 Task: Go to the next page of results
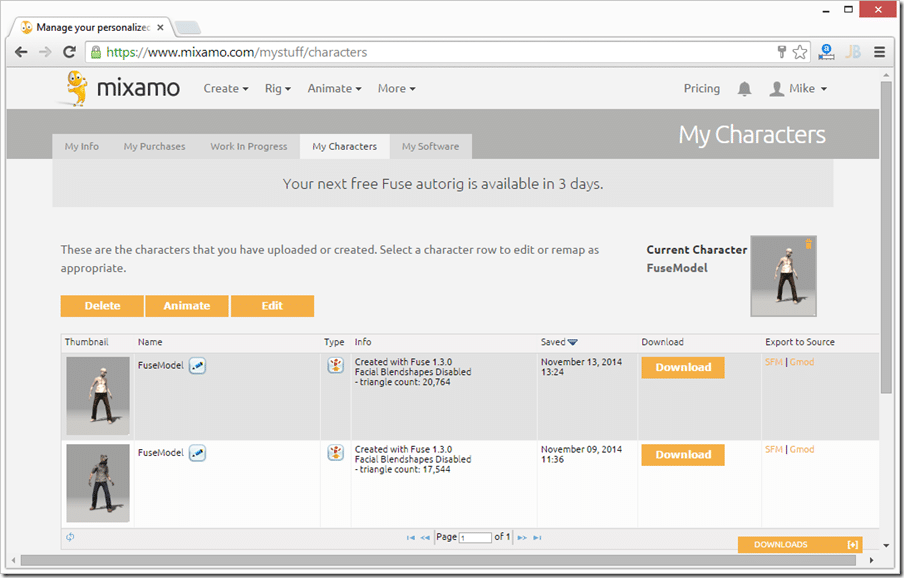pyautogui.click(x=522, y=538)
